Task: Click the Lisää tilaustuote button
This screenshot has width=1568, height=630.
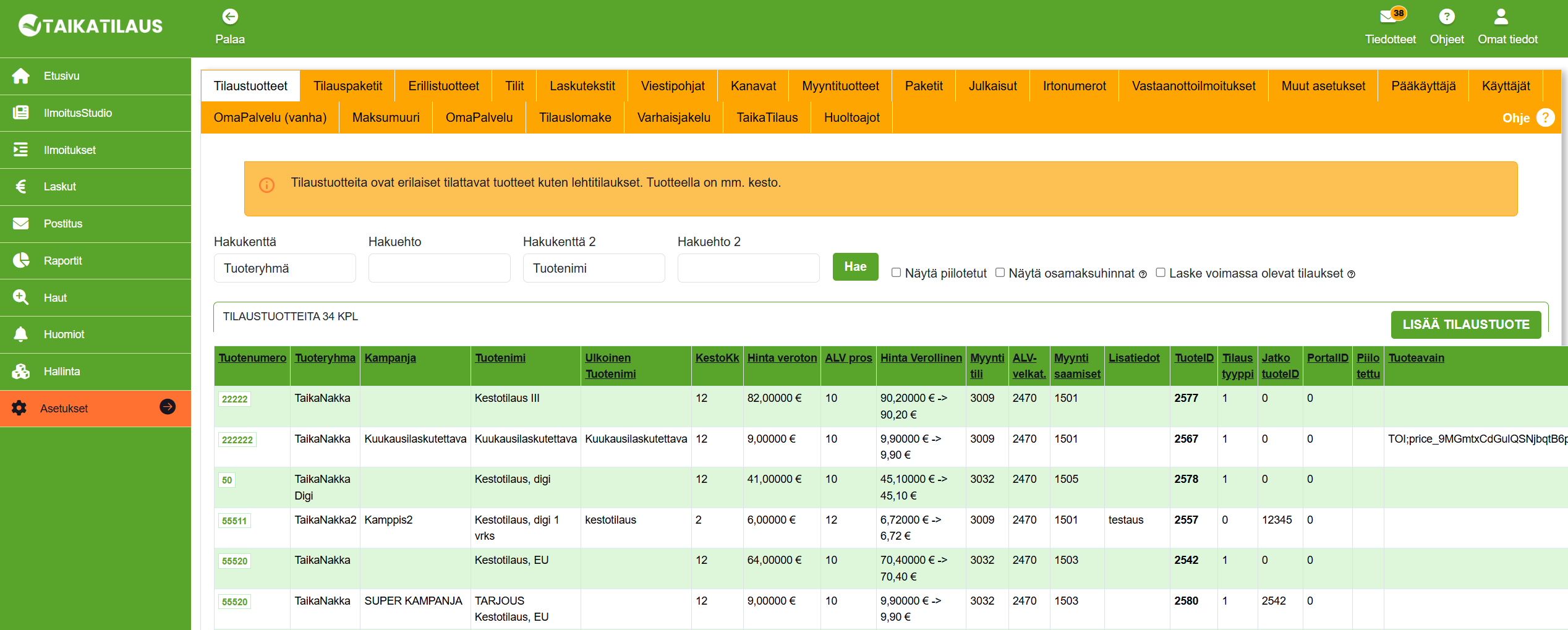Action: (1465, 325)
